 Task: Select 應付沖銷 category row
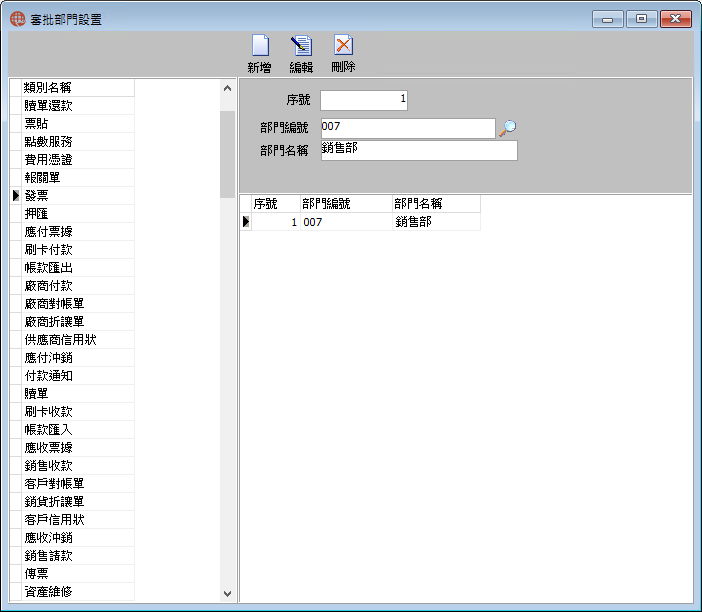click(x=78, y=358)
